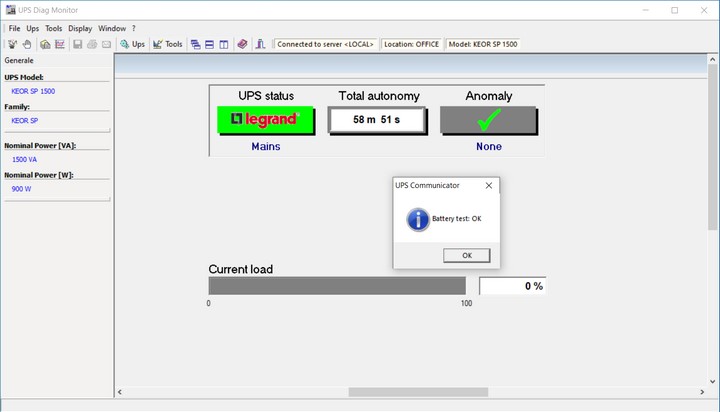Viewport: 720px width, 412px height.
Task: Click the 0 % load value field
Action: (x=512, y=286)
